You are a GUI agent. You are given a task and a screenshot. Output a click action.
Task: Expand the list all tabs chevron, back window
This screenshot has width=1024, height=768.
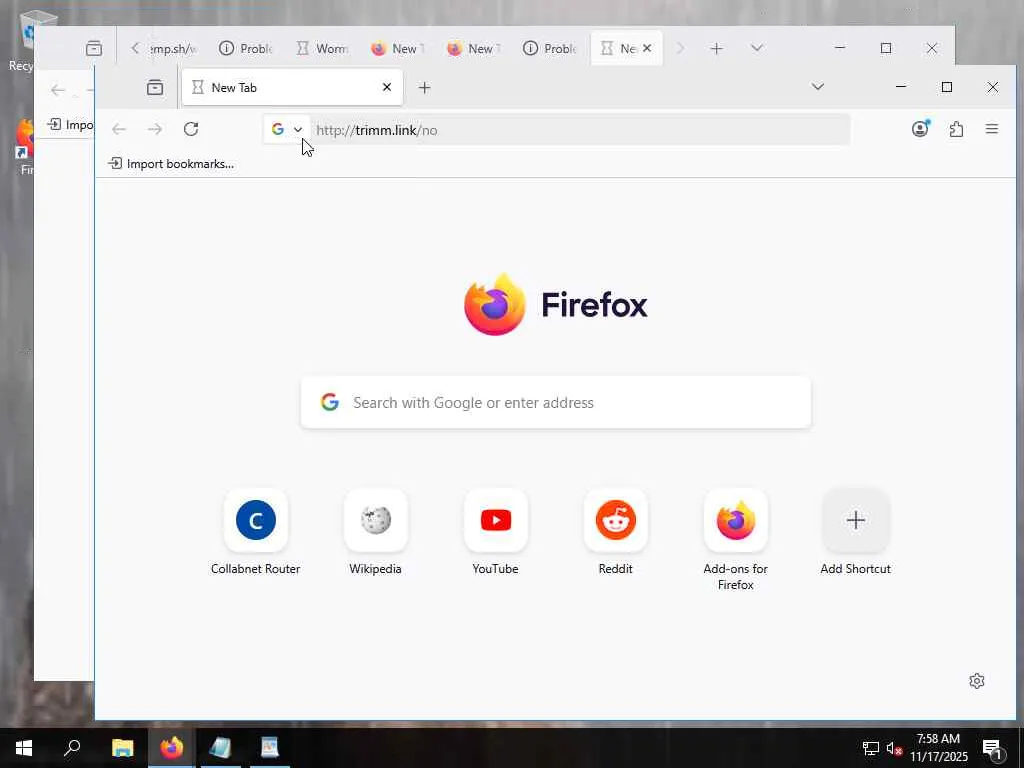pyautogui.click(x=756, y=48)
